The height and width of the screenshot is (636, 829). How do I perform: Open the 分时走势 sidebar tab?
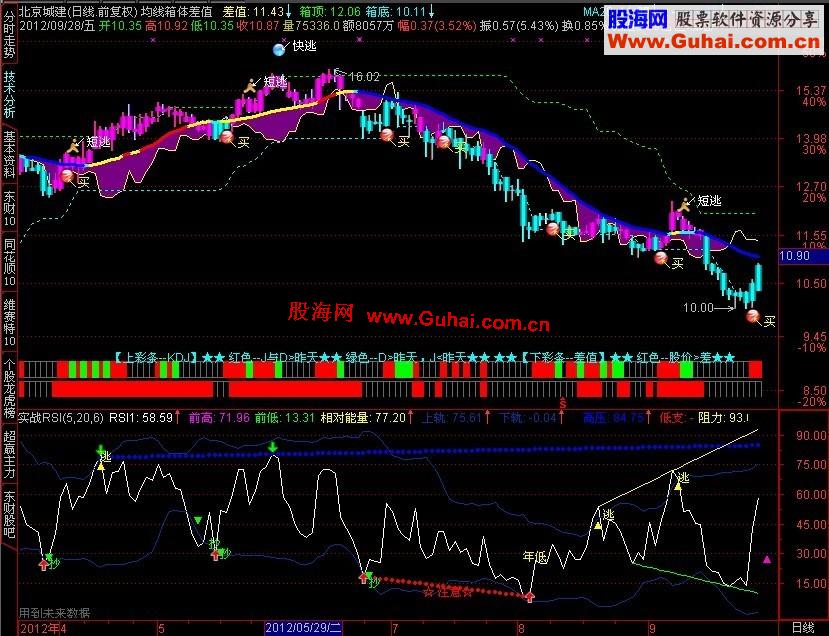click(9, 34)
